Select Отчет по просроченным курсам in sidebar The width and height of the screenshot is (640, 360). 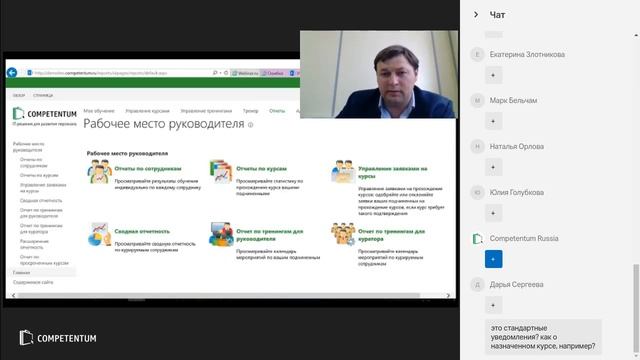[x=44, y=260]
